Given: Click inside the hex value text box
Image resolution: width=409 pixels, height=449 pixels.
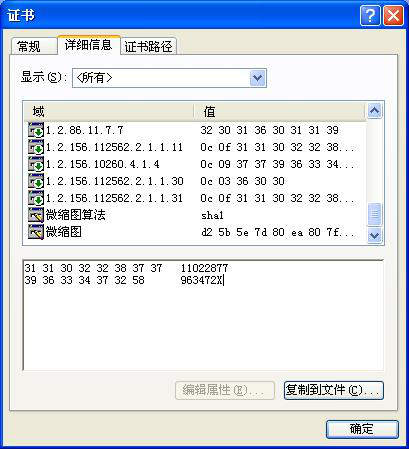Looking at the screenshot, I should pyautogui.click(x=203, y=315).
